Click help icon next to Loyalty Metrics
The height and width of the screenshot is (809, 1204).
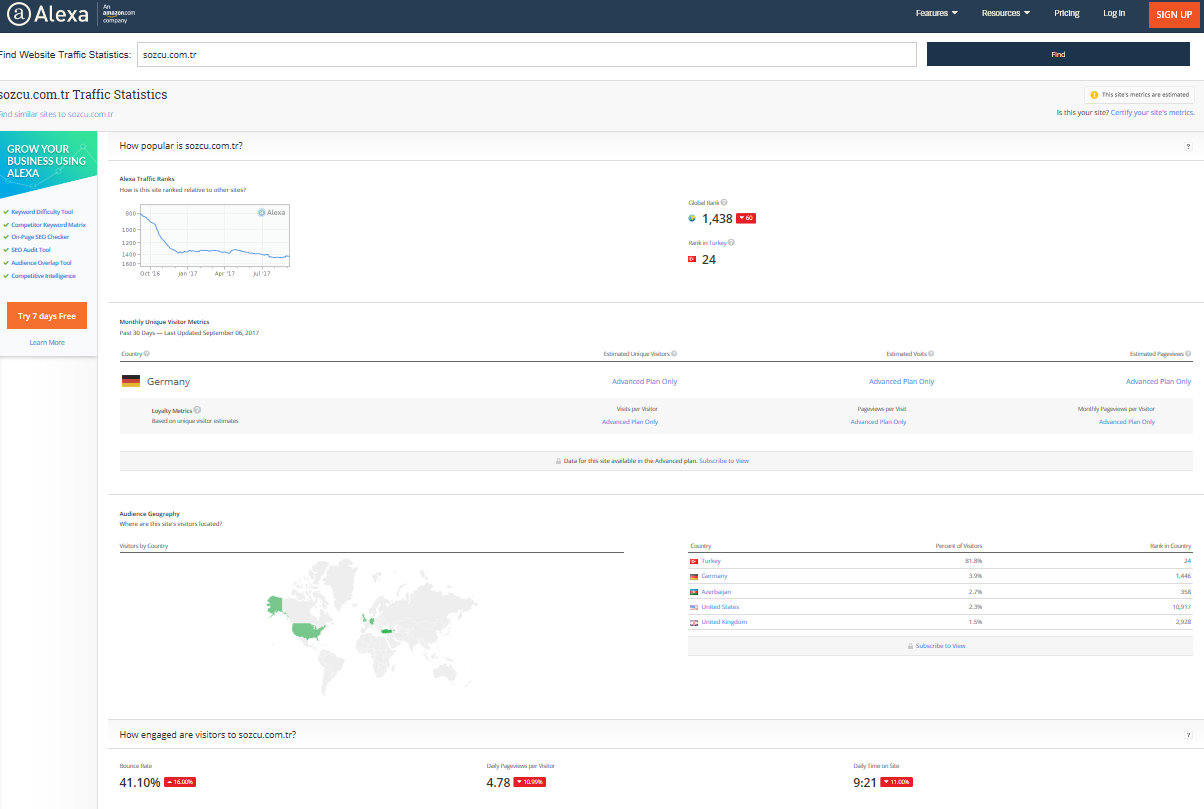[197, 410]
